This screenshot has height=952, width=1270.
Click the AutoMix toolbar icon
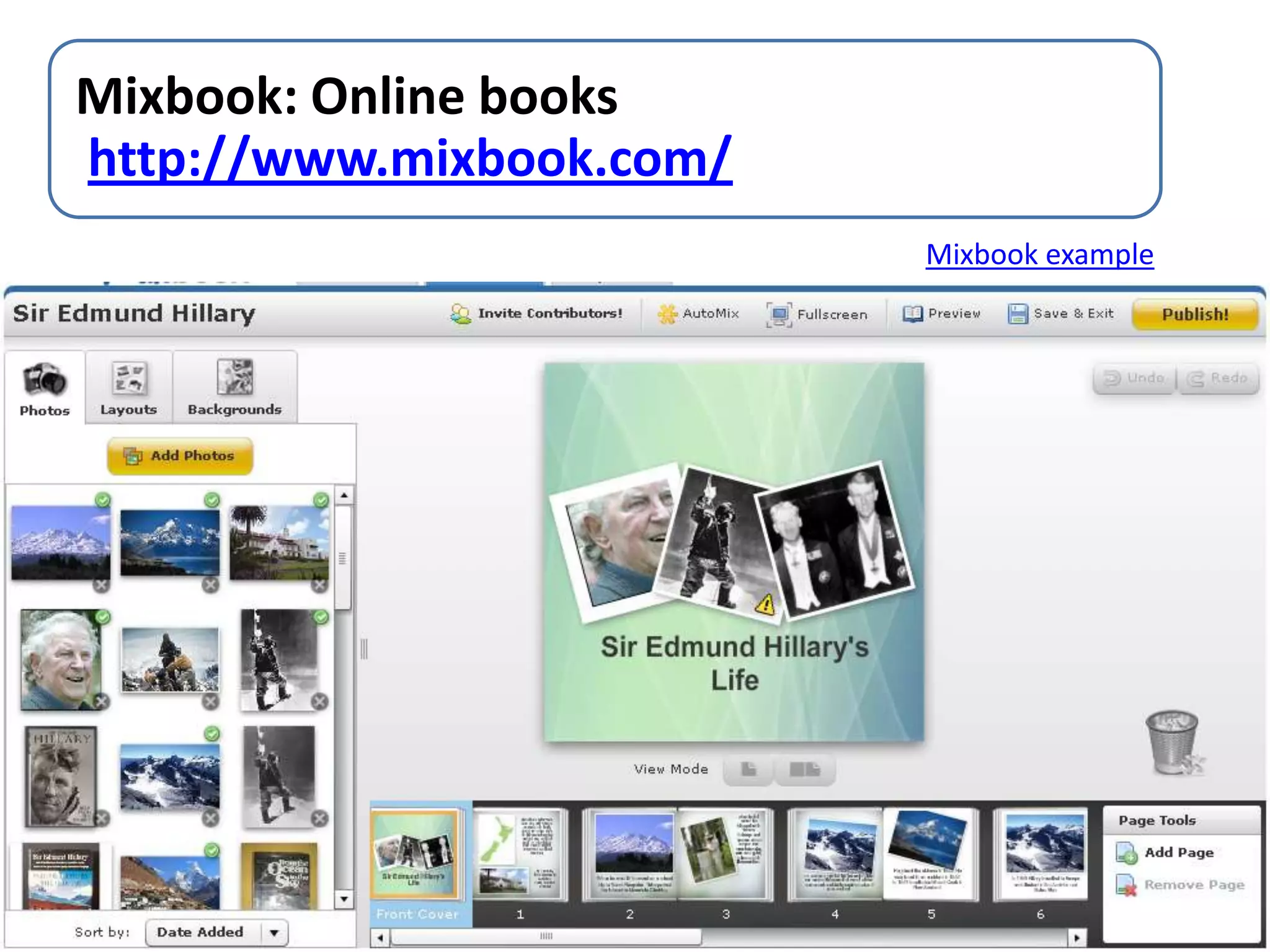667,314
